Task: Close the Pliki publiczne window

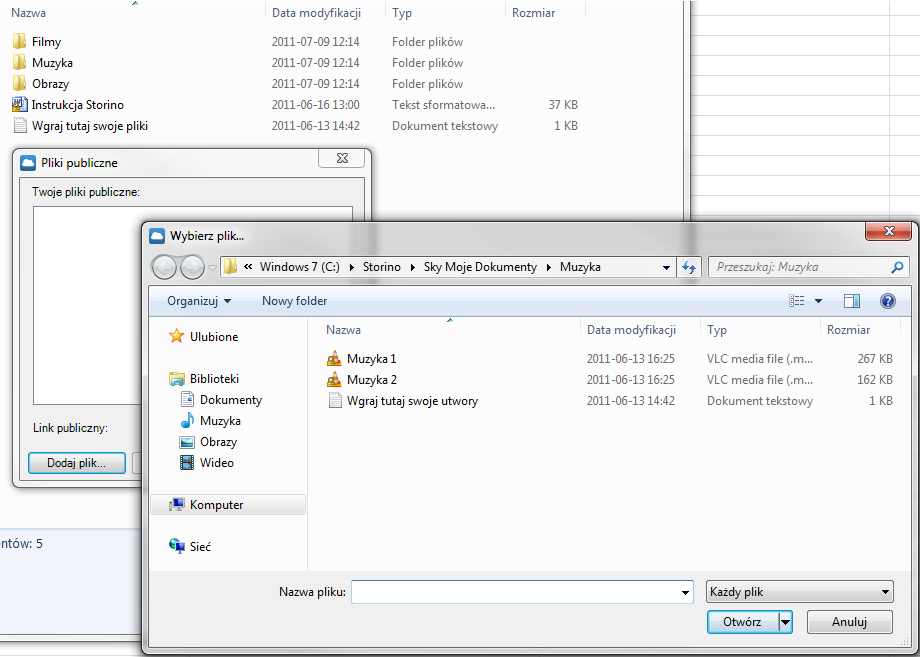Action: pyautogui.click(x=343, y=158)
